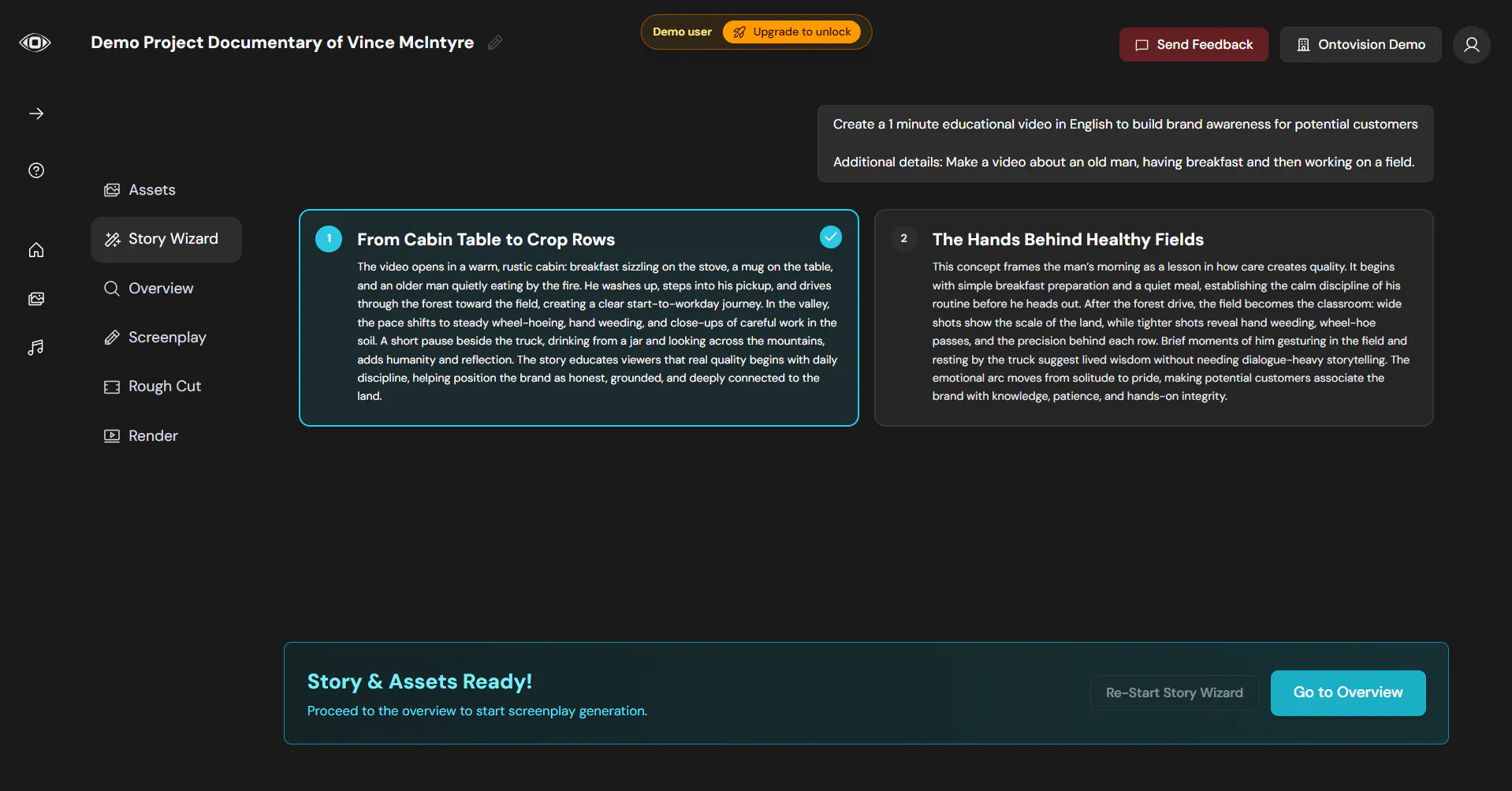Select concept From Cabin Table to Crop Rows
Viewport: 1512px width, 791px height.
point(579,318)
